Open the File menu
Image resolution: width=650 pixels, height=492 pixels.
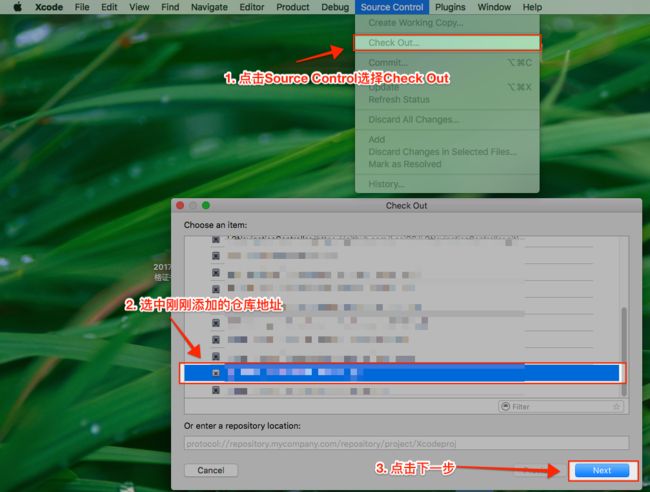(82, 7)
